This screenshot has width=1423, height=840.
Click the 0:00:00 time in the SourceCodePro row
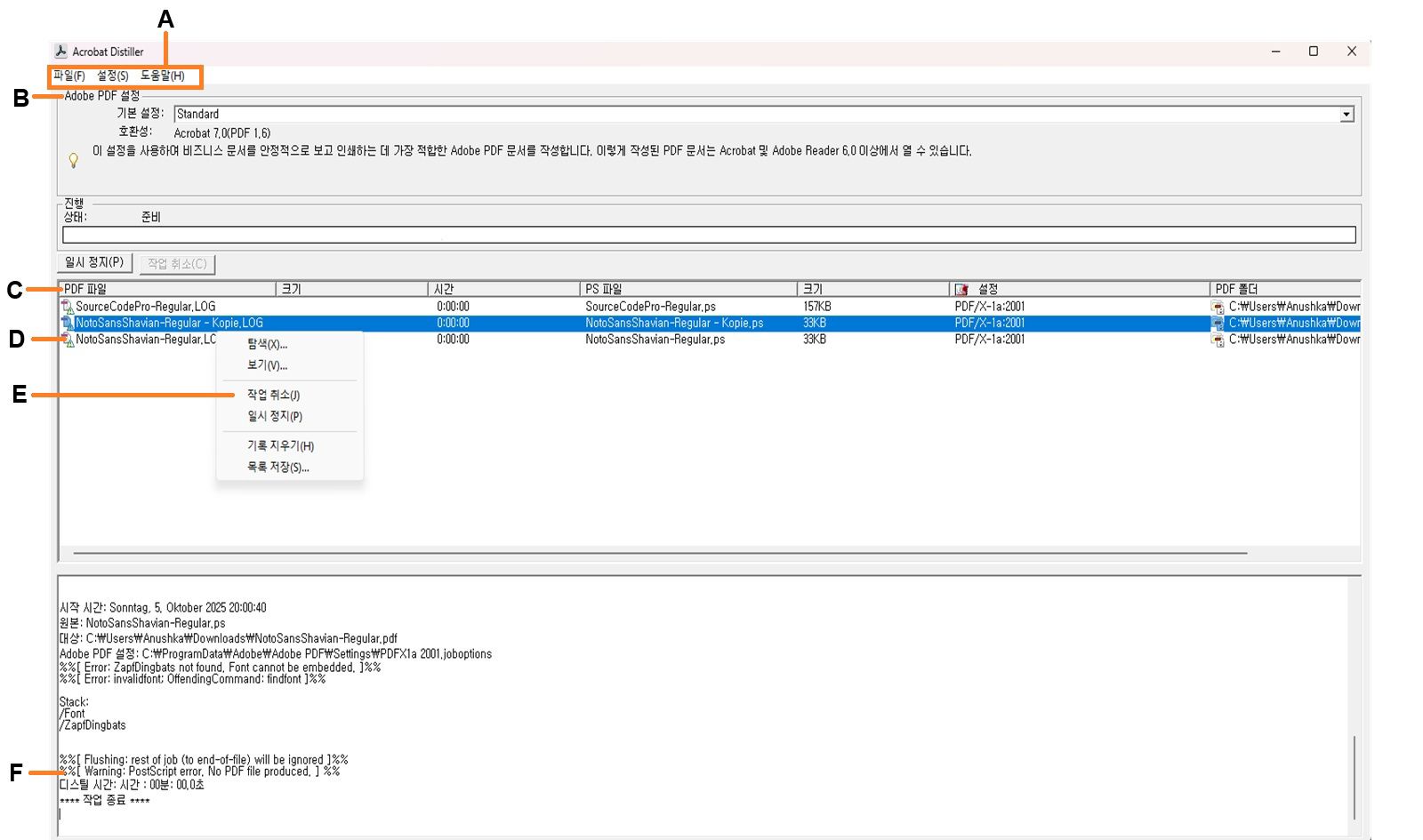click(x=453, y=307)
